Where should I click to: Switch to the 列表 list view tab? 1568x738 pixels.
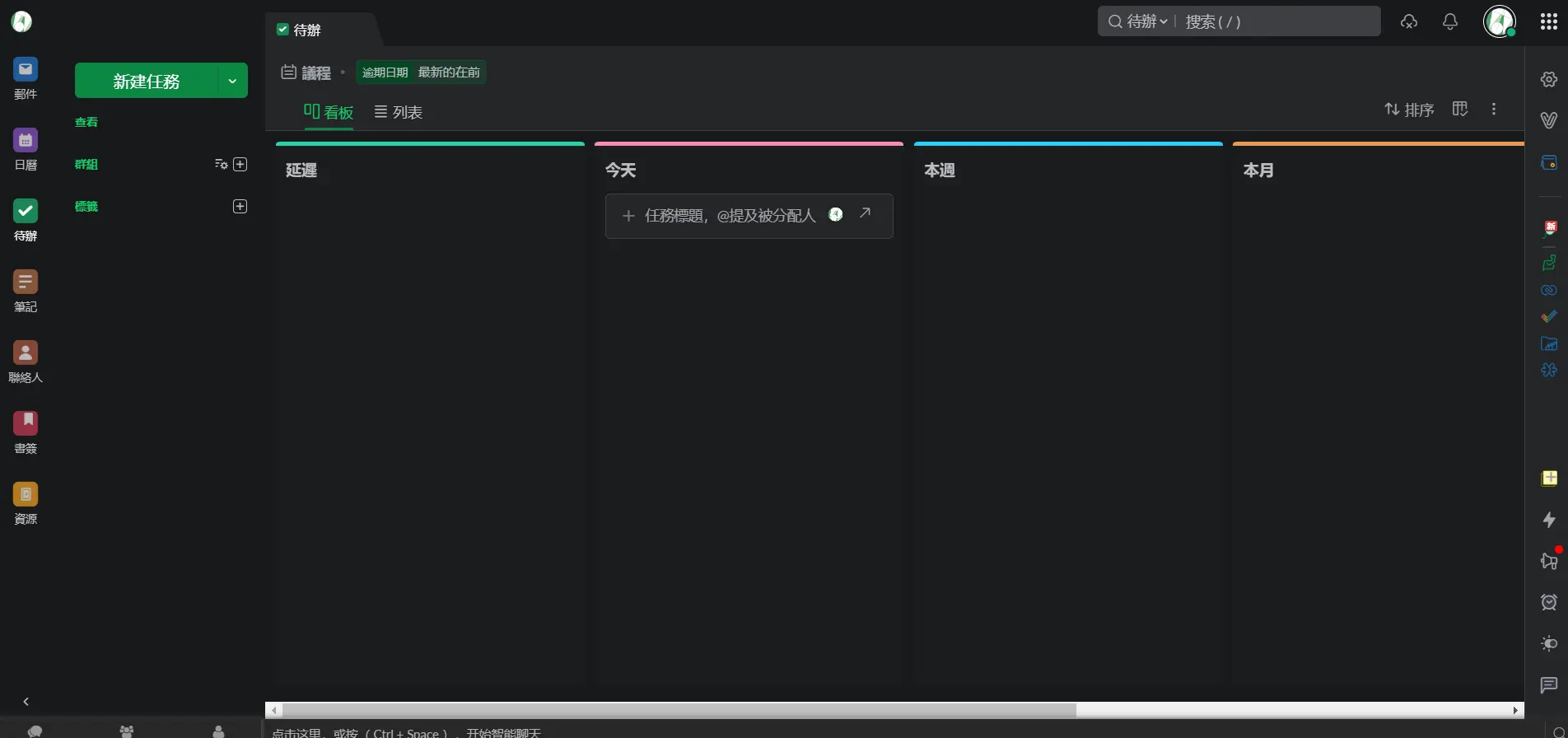[399, 112]
